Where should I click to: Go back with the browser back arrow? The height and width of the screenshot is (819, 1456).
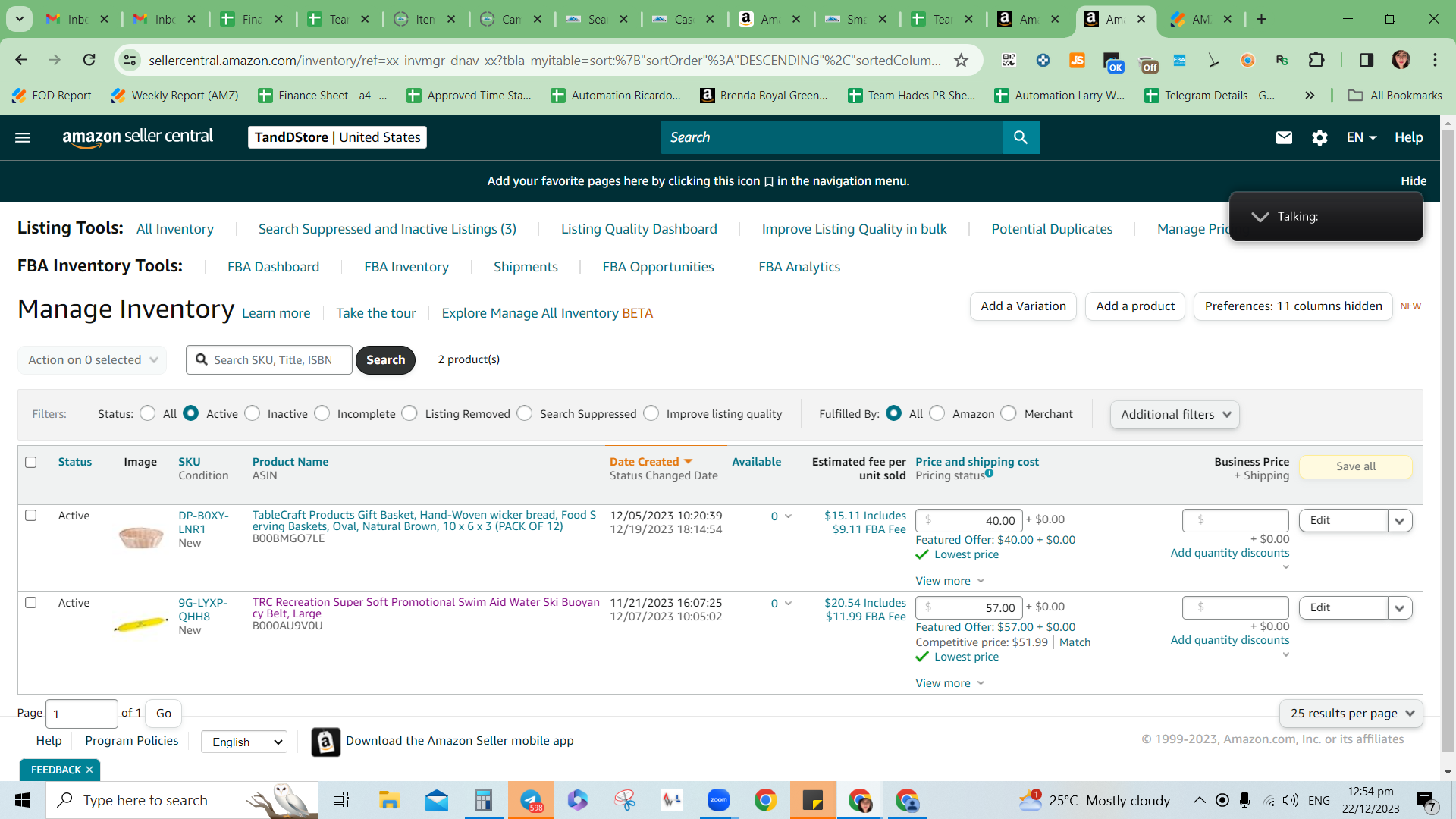click(x=21, y=60)
